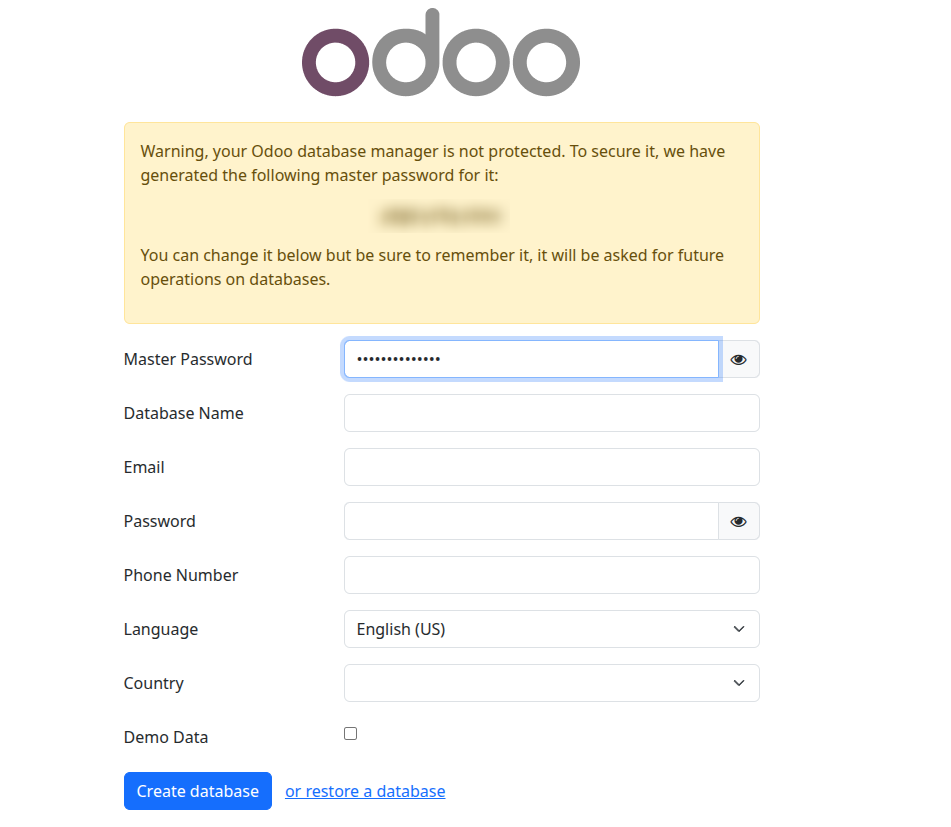Reveal the user Password using eye icon
The image size is (951, 827).
738,522
